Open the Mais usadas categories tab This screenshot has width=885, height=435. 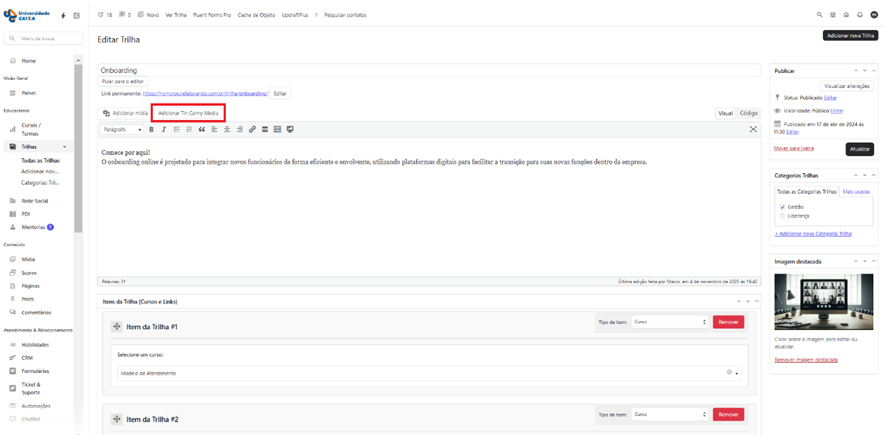856,191
